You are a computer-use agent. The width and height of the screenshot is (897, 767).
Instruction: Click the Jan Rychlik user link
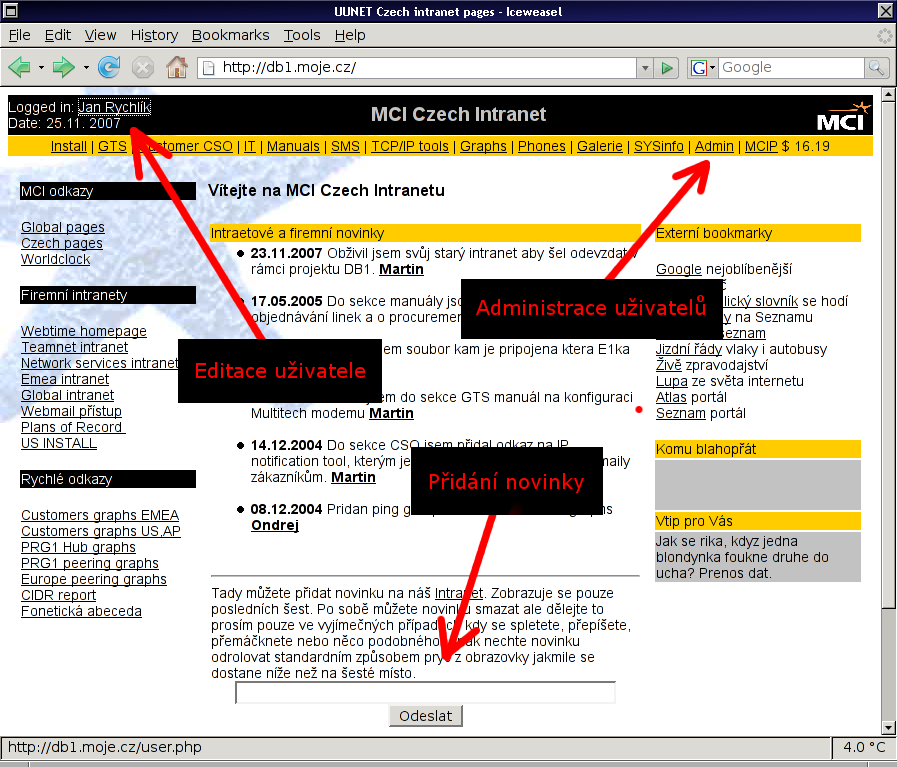(x=114, y=107)
